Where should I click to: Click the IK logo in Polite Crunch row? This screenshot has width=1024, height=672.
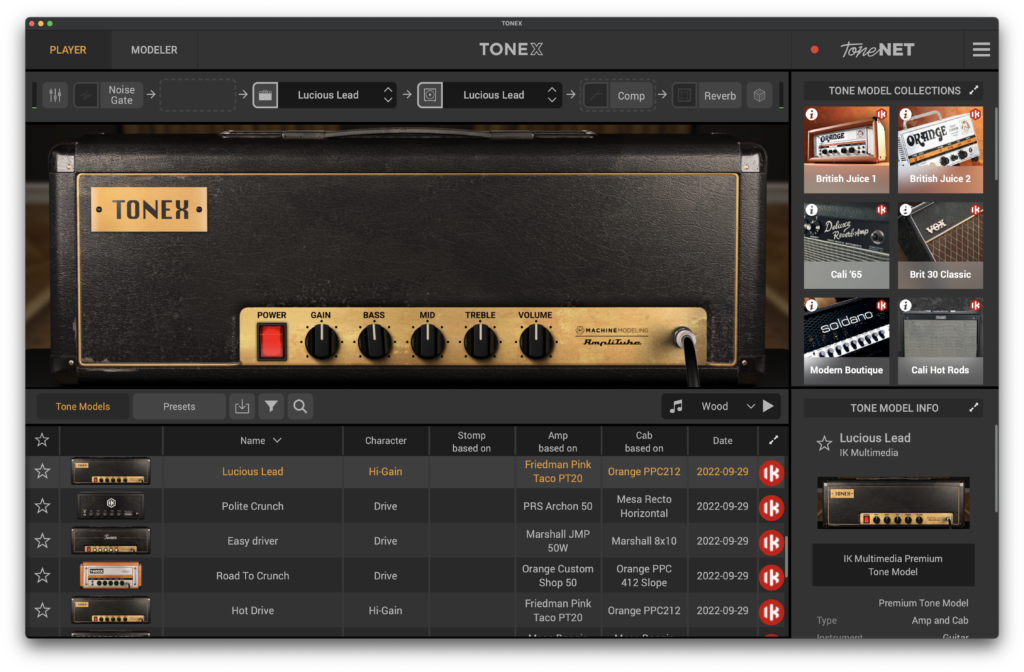(771, 508)
